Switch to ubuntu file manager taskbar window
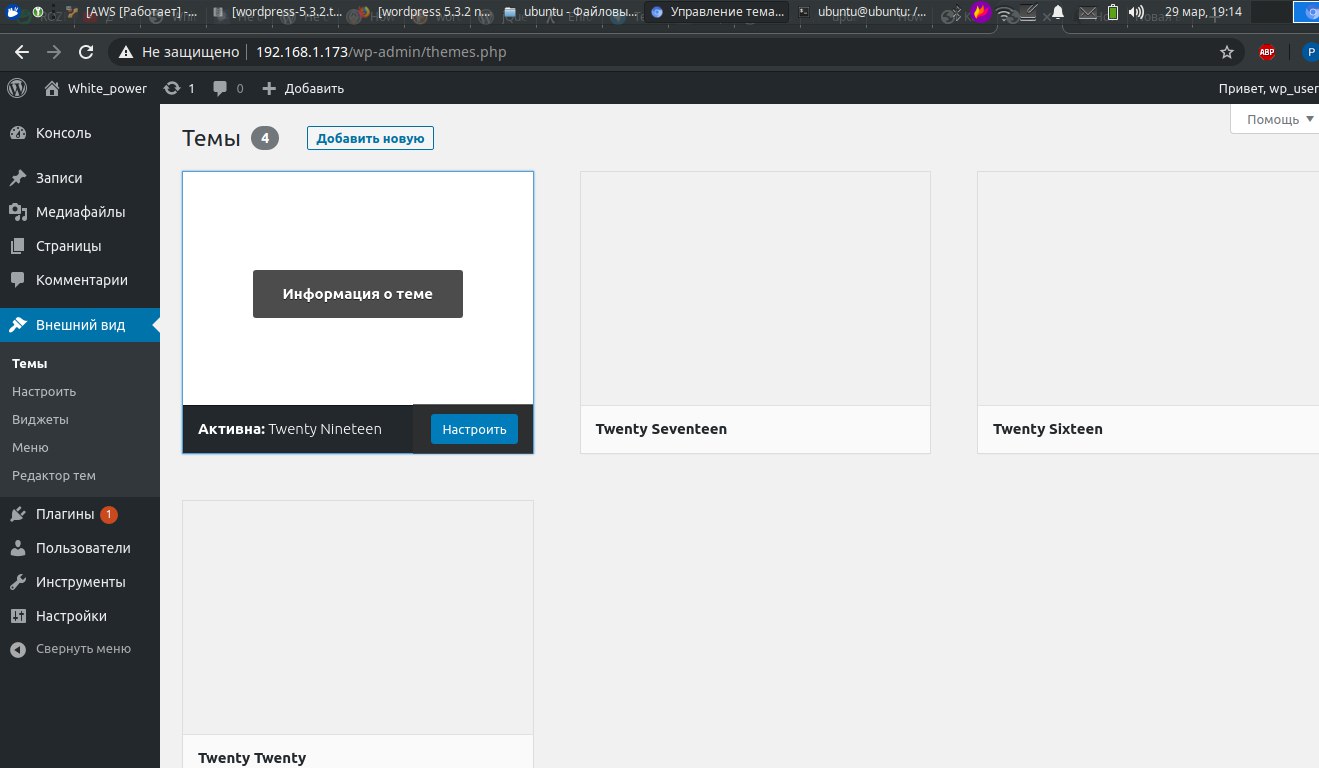The height and width of the screenshot is (768, 1319). tap(570, 13)
